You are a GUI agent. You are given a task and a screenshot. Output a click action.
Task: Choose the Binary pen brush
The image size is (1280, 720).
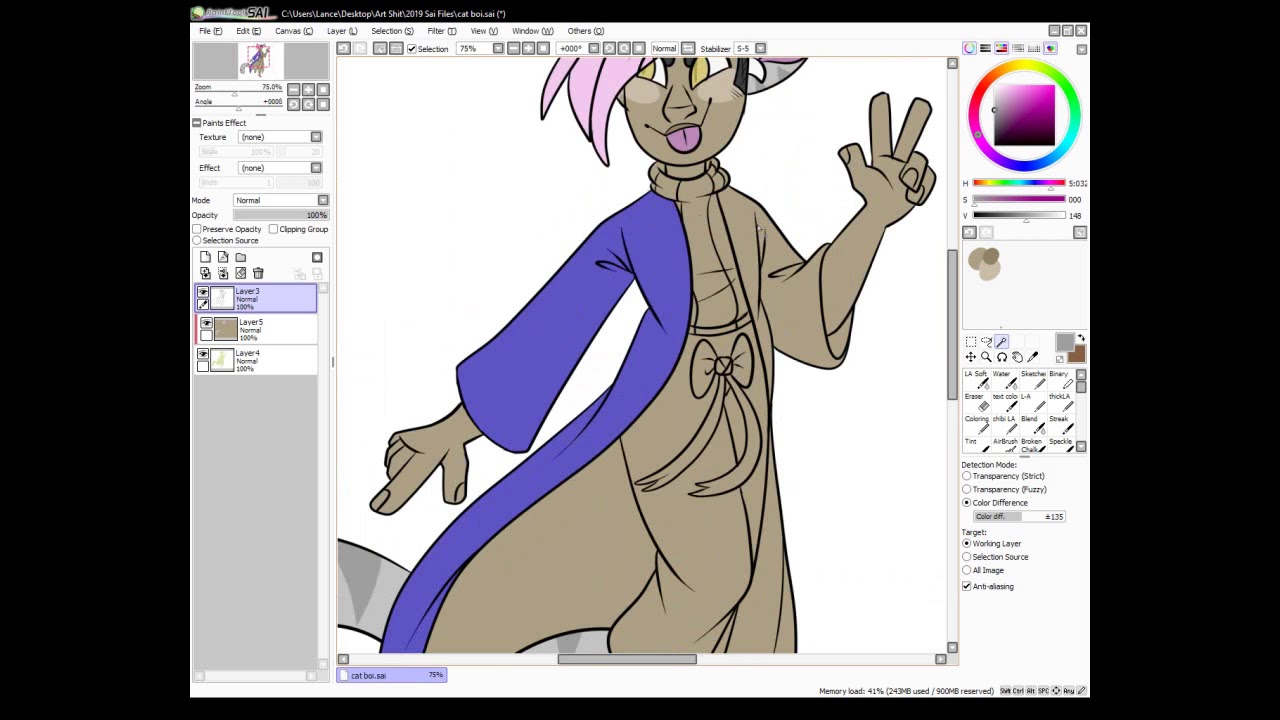1061,380
